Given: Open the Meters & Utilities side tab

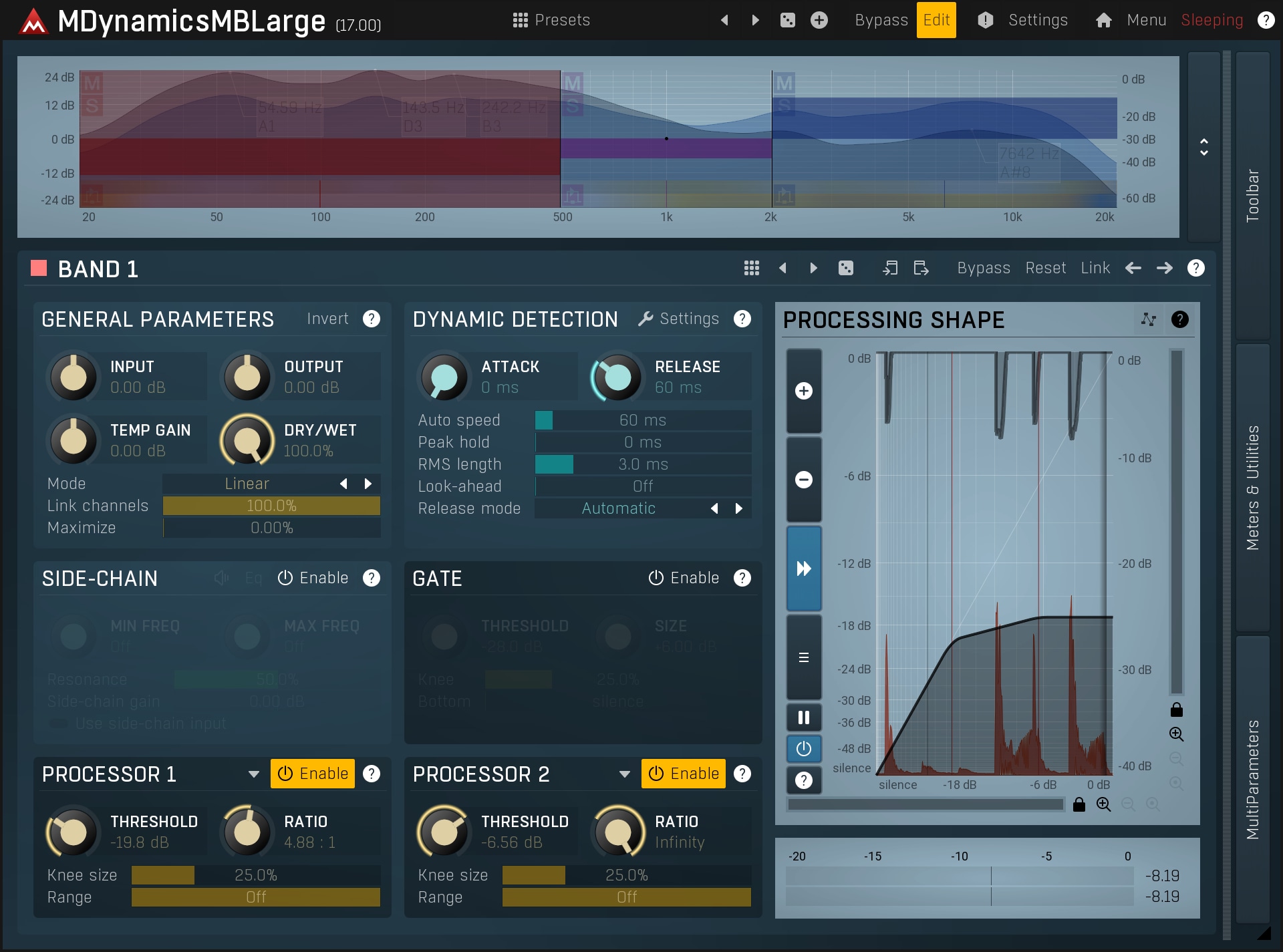Looking at the screenshot, I should 1252,488.
